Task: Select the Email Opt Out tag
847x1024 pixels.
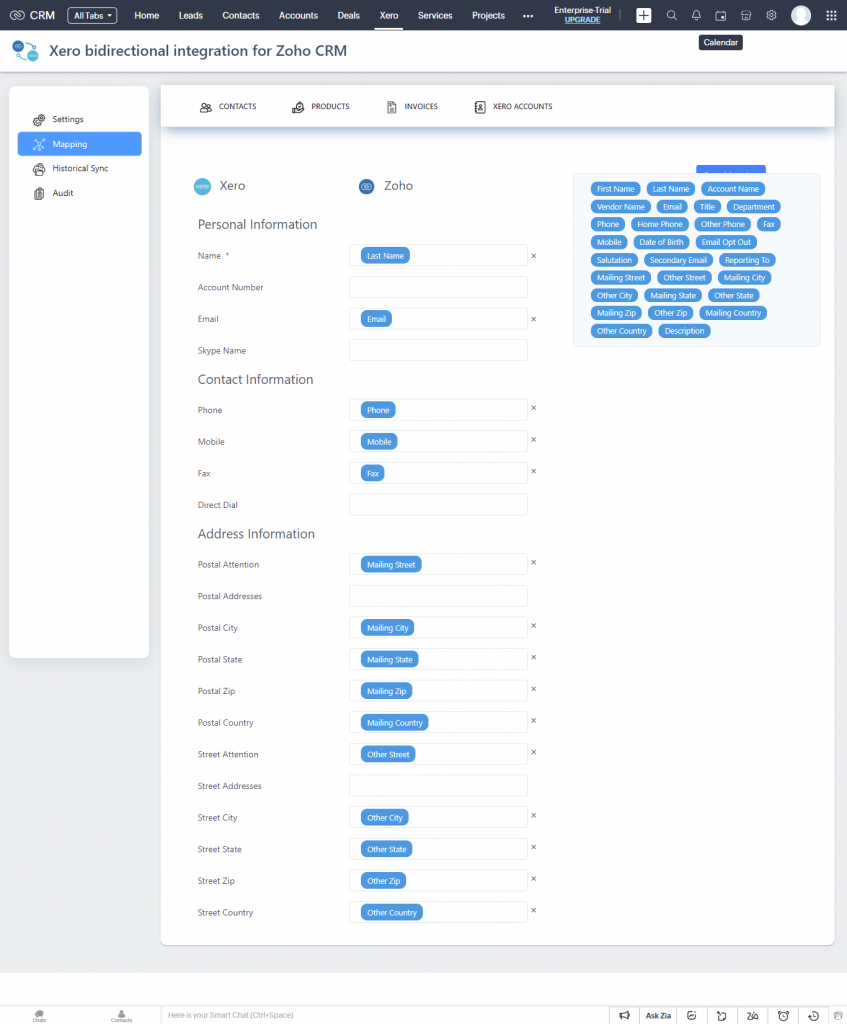Action: point(726,242)
